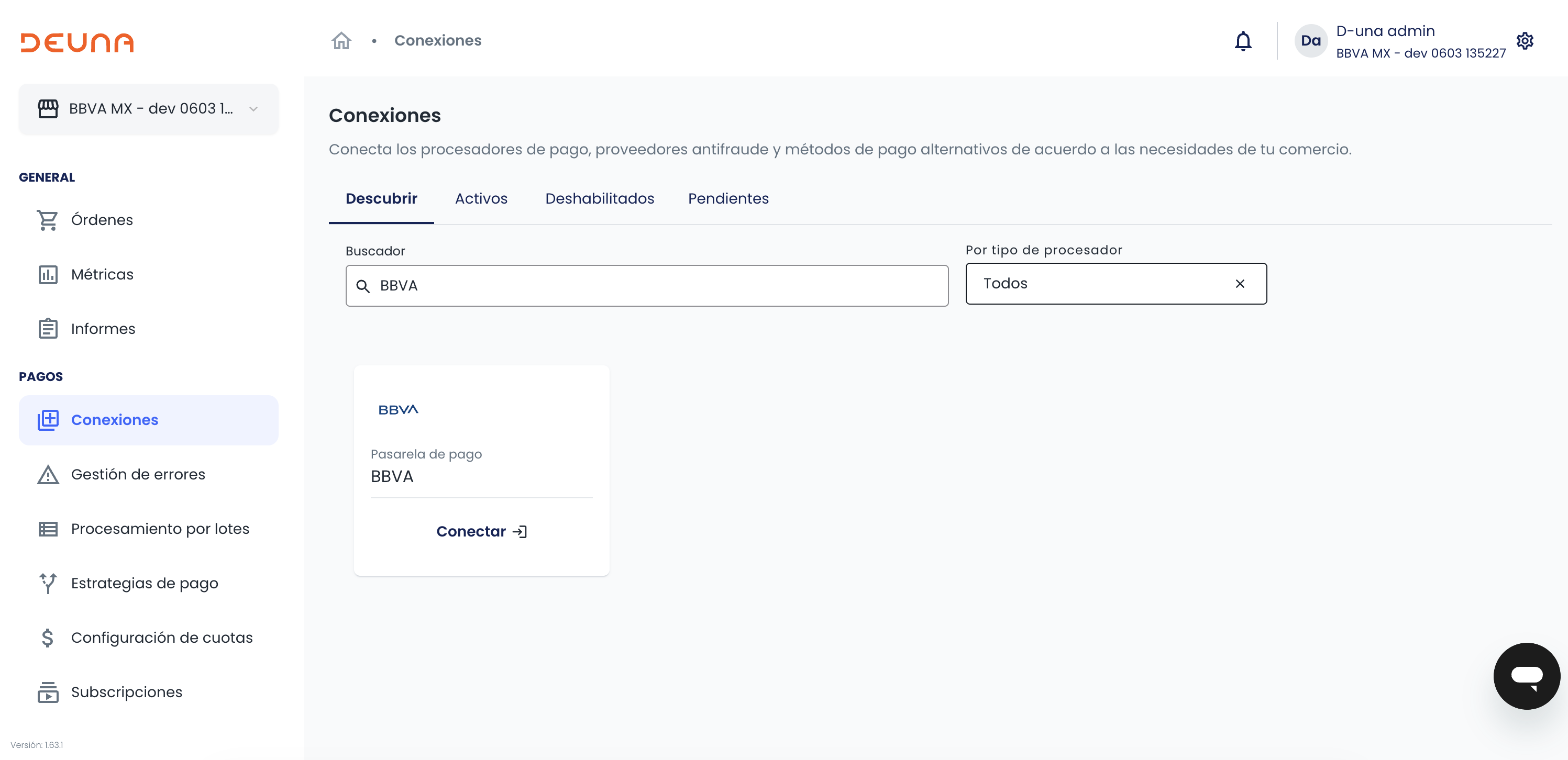
Task: Click the Informes clipboard icon
Action: pos(48,329)
